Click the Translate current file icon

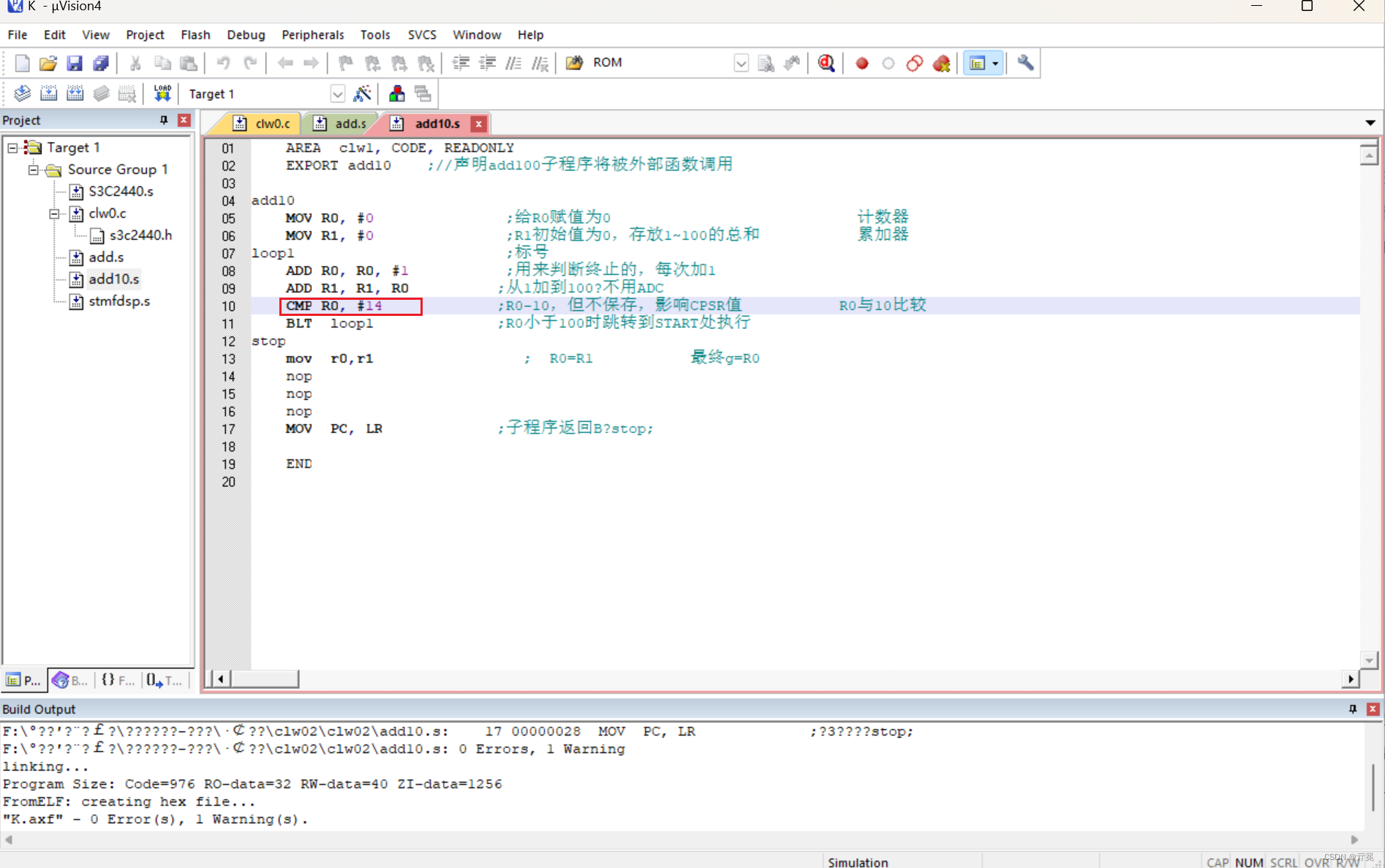coord(22,94)
